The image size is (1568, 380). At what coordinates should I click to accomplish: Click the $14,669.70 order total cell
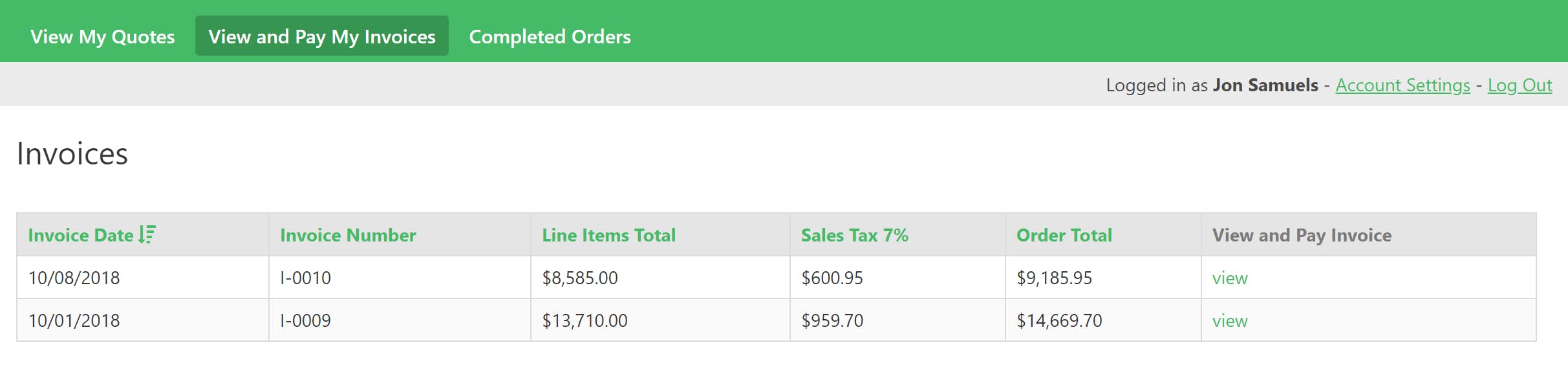click(1103, 320)
